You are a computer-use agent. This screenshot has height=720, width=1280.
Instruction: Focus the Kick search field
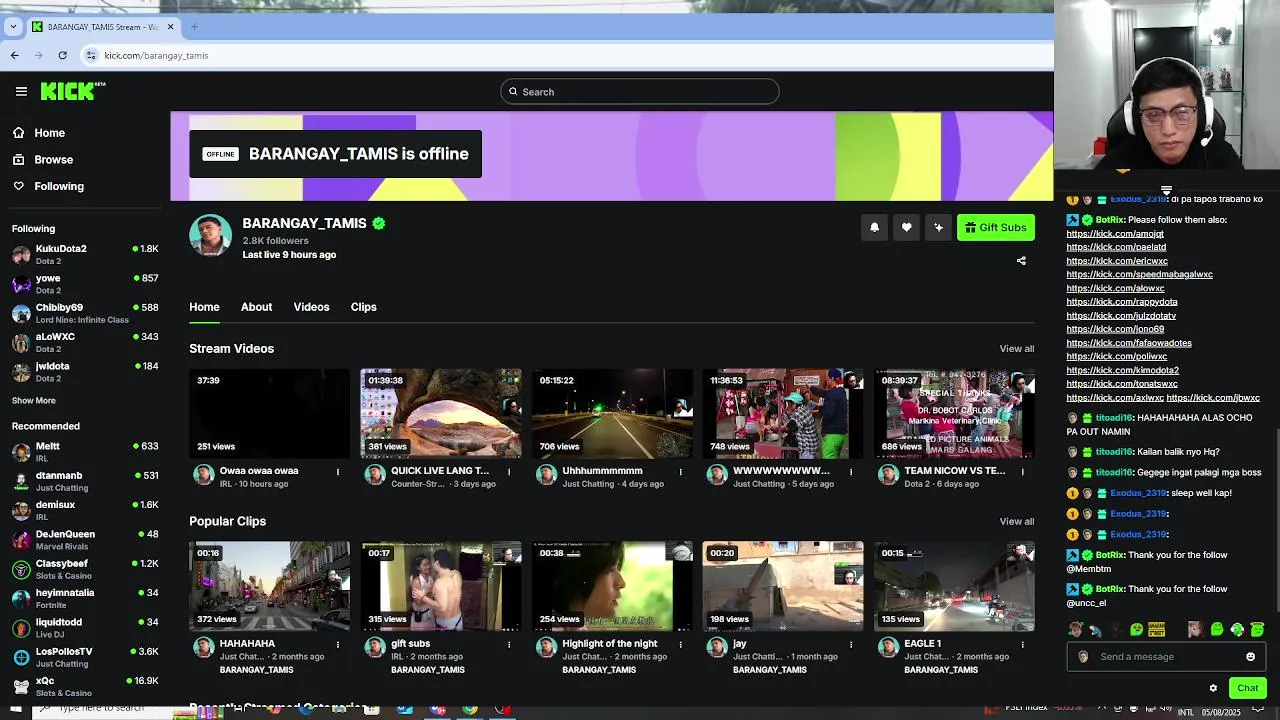click(639, 91)
